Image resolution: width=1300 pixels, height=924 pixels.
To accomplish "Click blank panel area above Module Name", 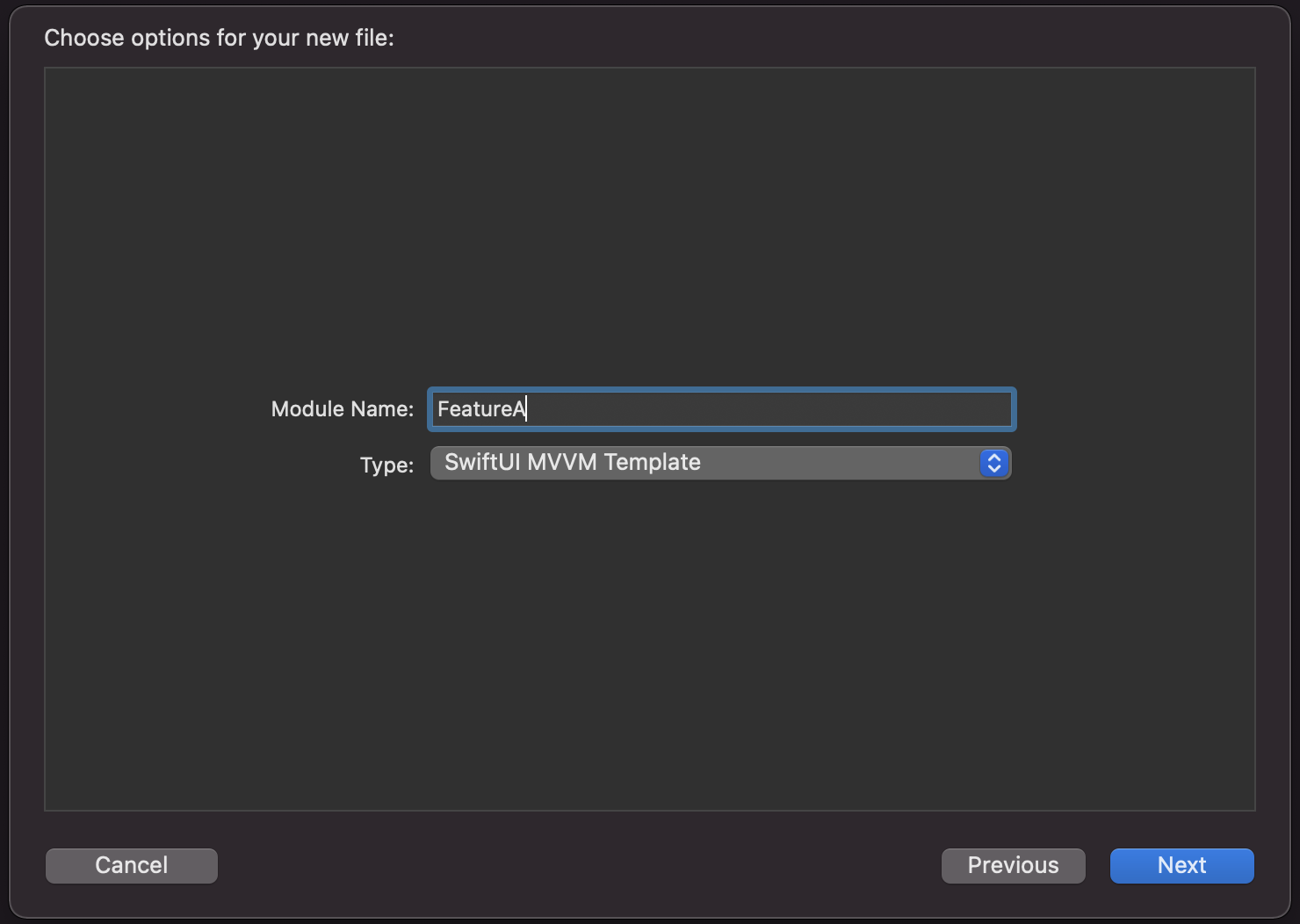I will tap(650, 220).
